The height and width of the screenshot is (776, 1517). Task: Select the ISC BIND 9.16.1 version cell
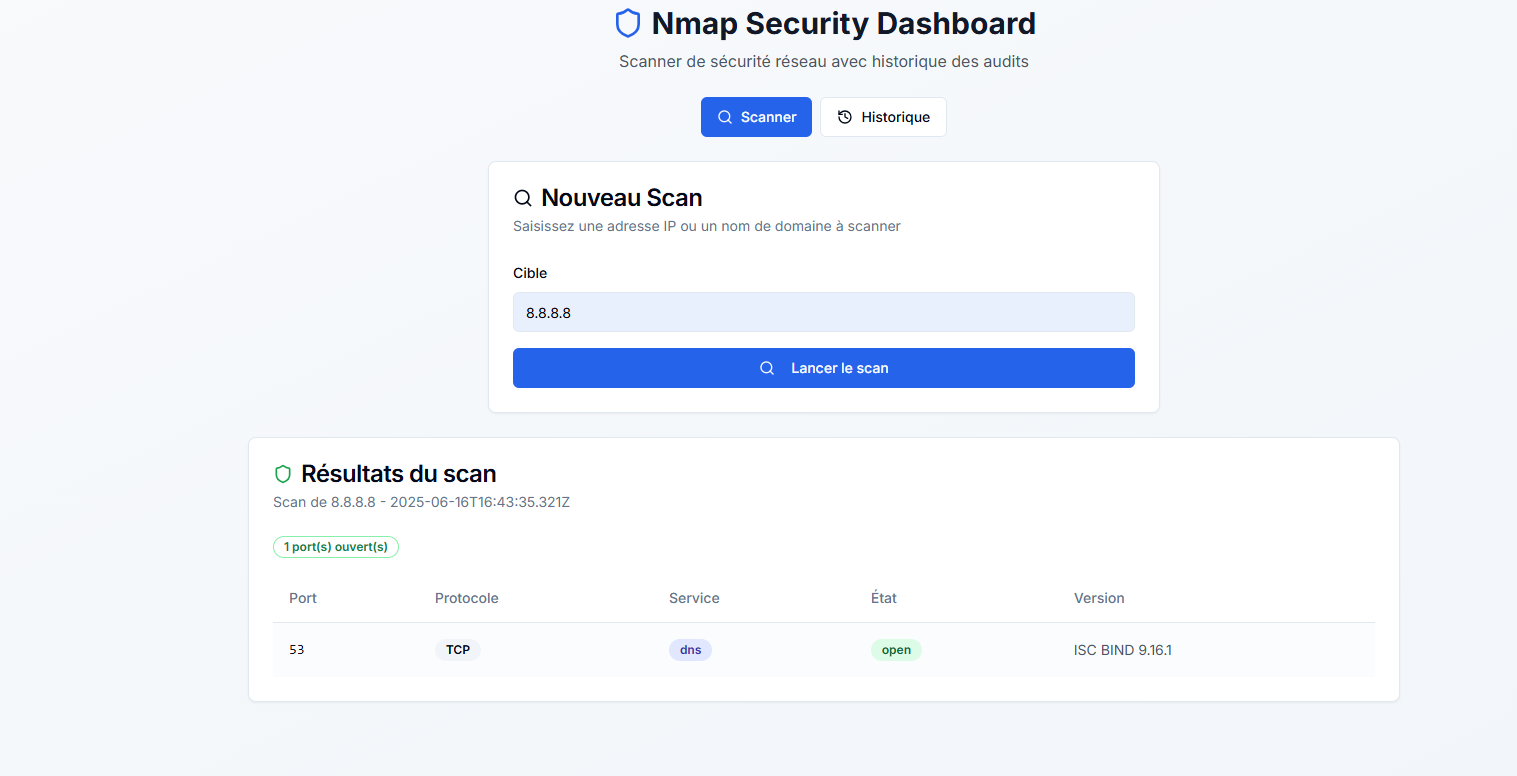coord(1122,650)
